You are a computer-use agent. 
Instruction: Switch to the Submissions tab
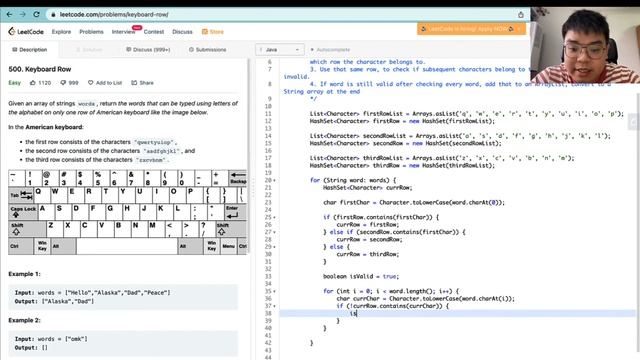pyautogui.click(x=207, y=50)
